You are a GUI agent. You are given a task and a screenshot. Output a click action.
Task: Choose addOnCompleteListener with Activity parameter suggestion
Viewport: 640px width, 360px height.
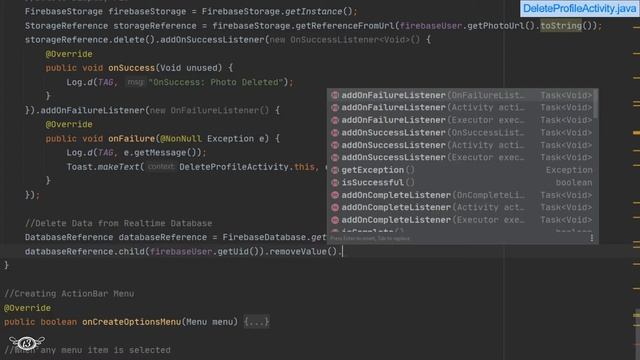[462, 207]
